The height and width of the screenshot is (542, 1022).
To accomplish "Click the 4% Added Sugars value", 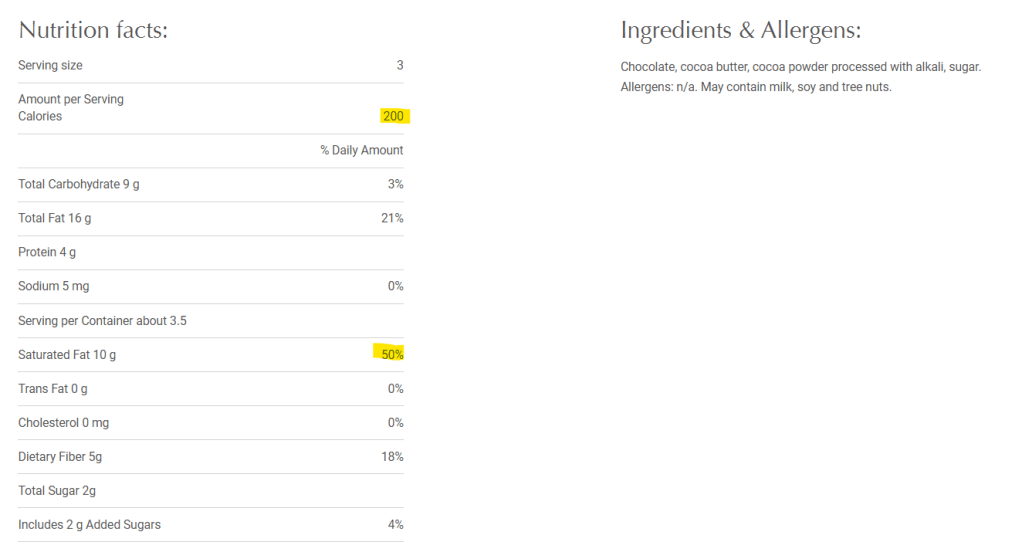I will pyautogui.click(x=395, y=525).
